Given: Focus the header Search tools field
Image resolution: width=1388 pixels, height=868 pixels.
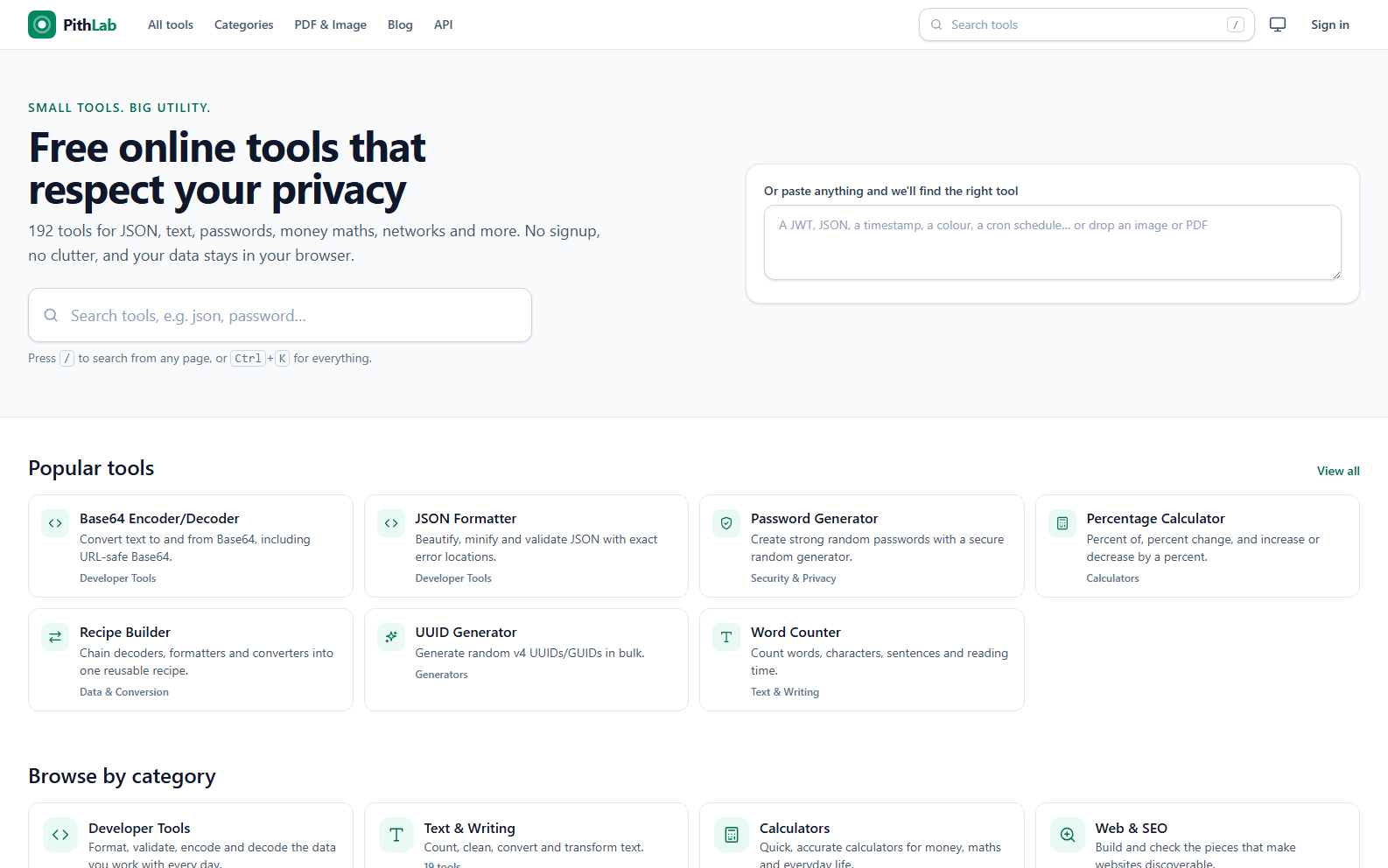Looking at the screenshot, I should tap(1087, 24).
